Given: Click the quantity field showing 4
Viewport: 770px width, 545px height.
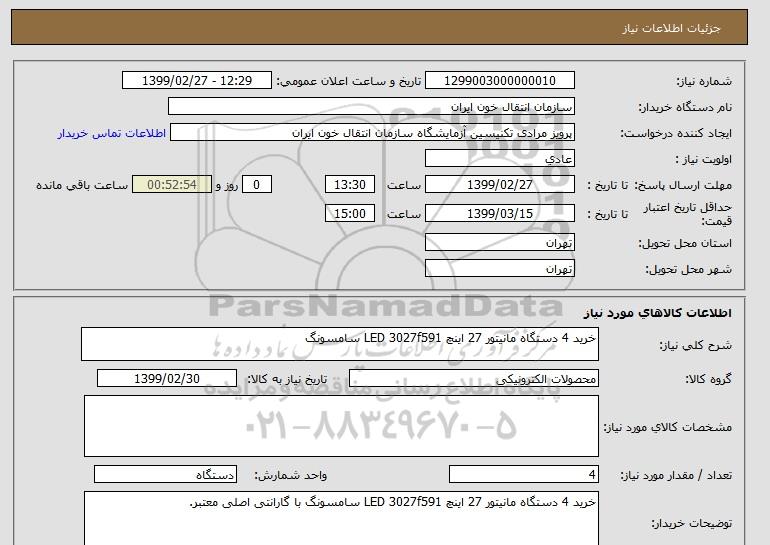Looking at the screenshot, I should (x=523, y=475).
